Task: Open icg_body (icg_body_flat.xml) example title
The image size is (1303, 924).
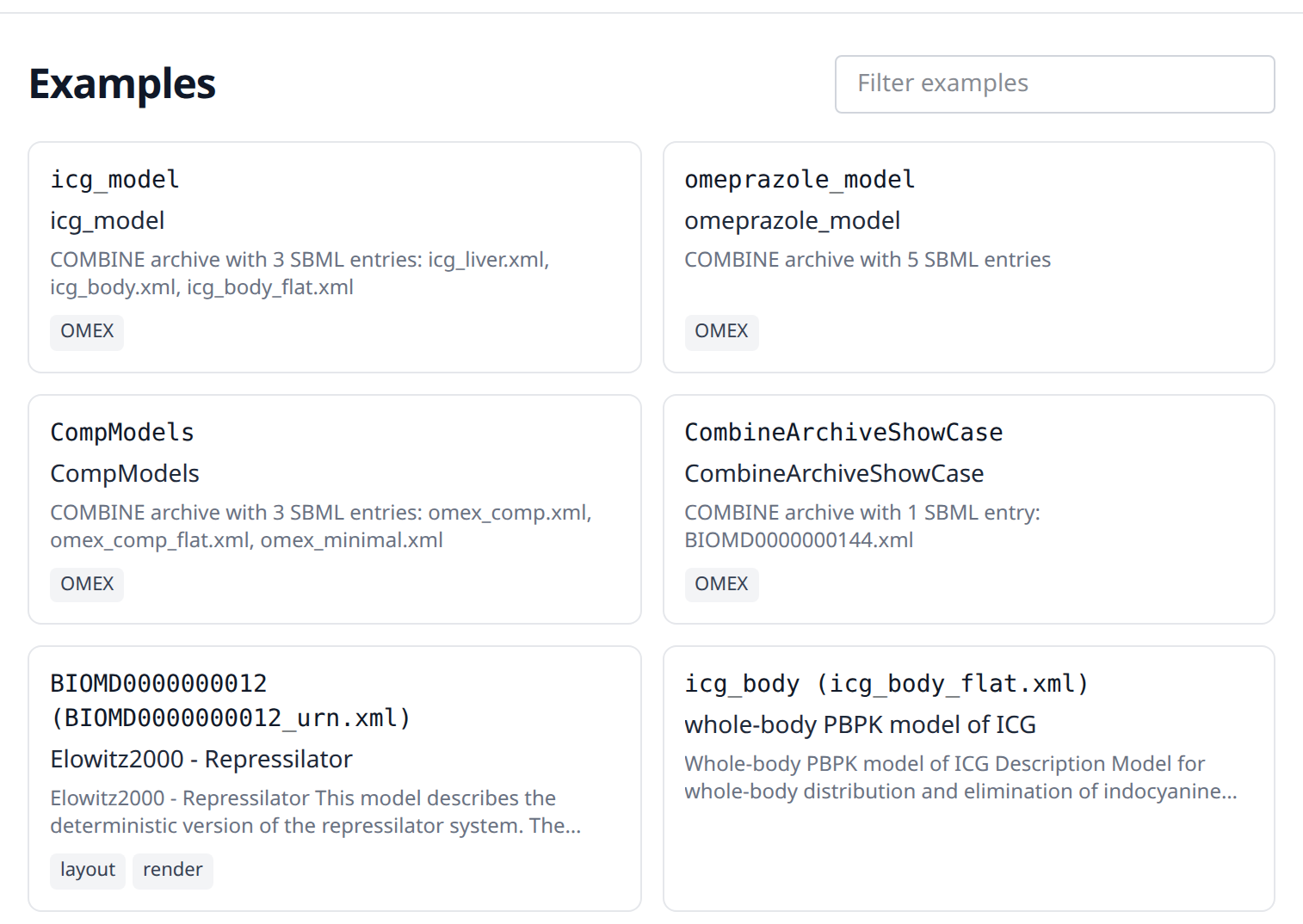Action: point(886,683)
